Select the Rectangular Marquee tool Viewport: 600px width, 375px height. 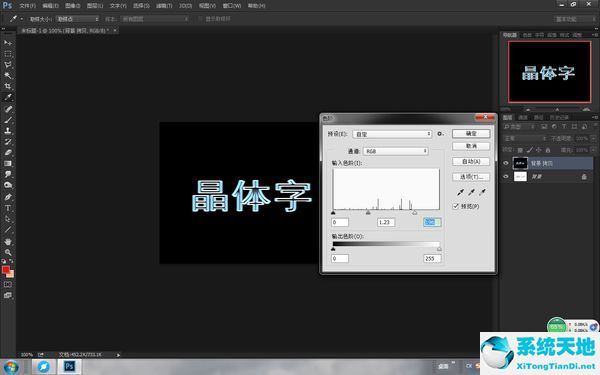[8, 54]
